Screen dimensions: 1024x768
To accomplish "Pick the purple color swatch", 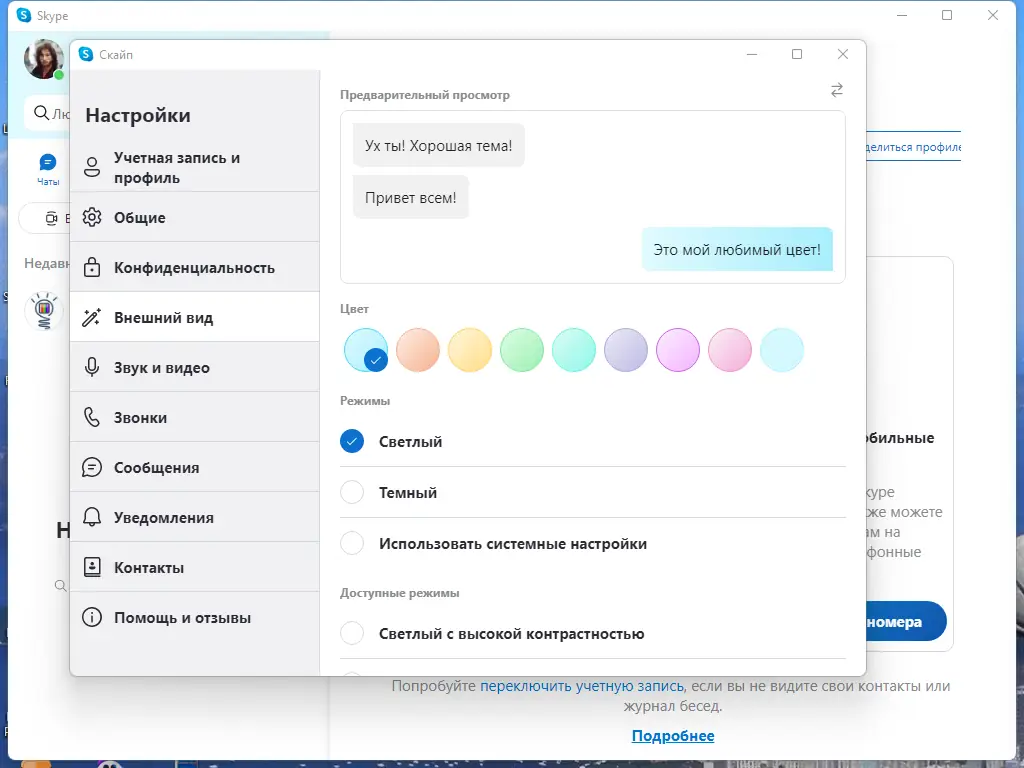I will pos(626,351).
